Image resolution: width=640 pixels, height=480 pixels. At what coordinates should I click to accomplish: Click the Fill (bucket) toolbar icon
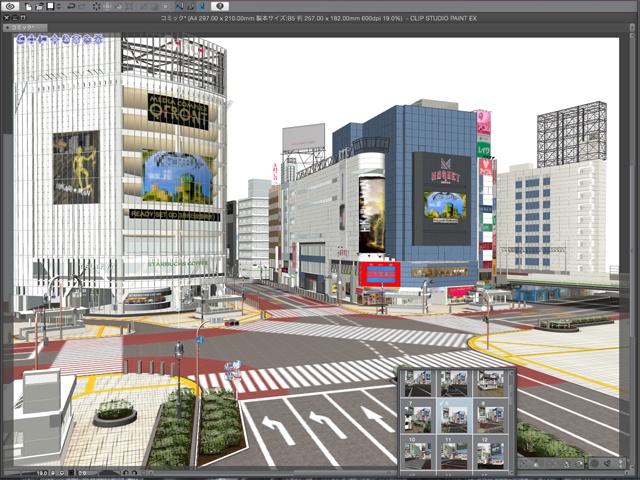pos(119,7)
